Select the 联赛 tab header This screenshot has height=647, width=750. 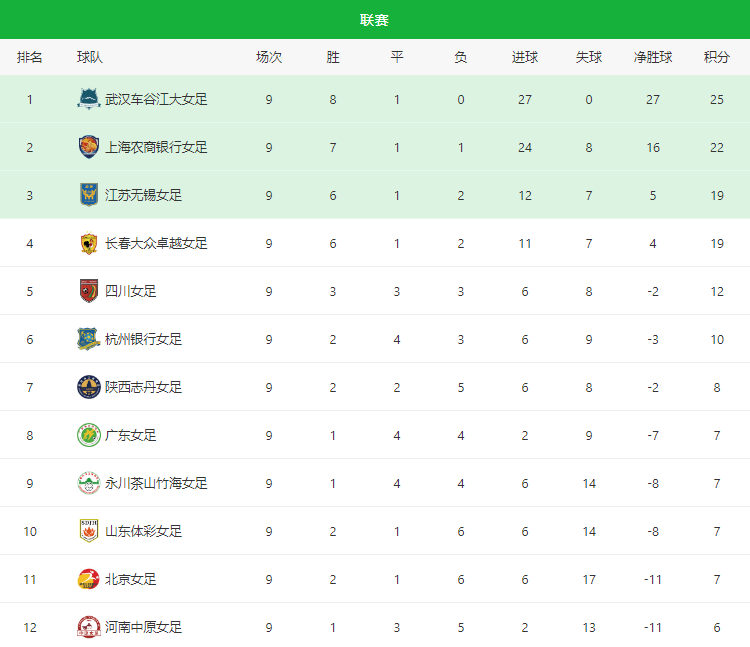(x=374, y=20)
